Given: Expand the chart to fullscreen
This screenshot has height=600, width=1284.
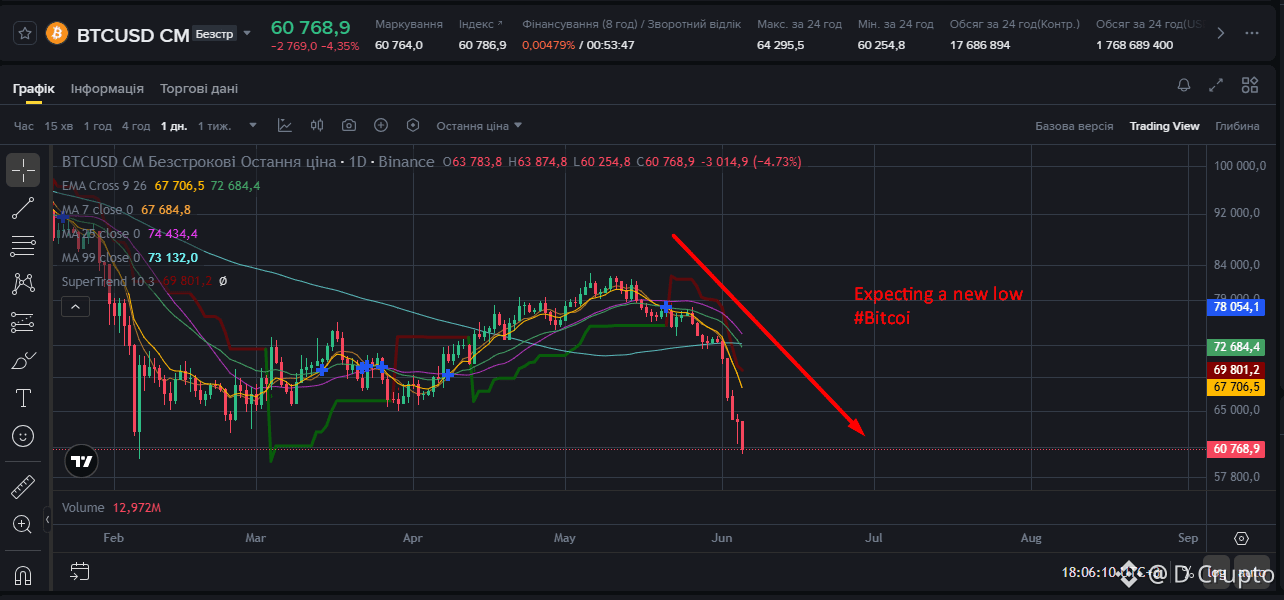Looking at the screenshot, I should click(1216, 86).
